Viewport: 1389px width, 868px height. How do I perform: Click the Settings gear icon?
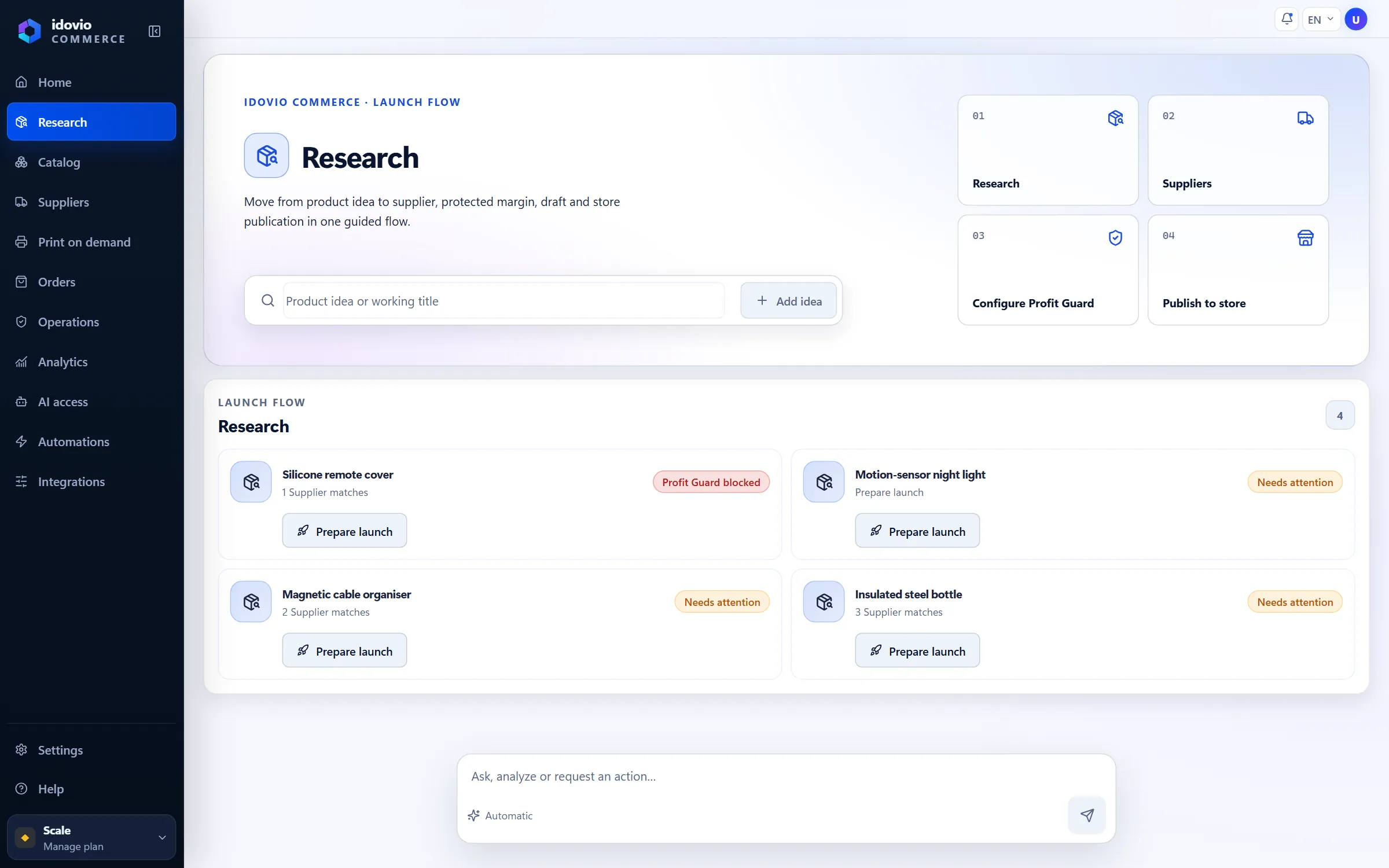click(21, 750)
